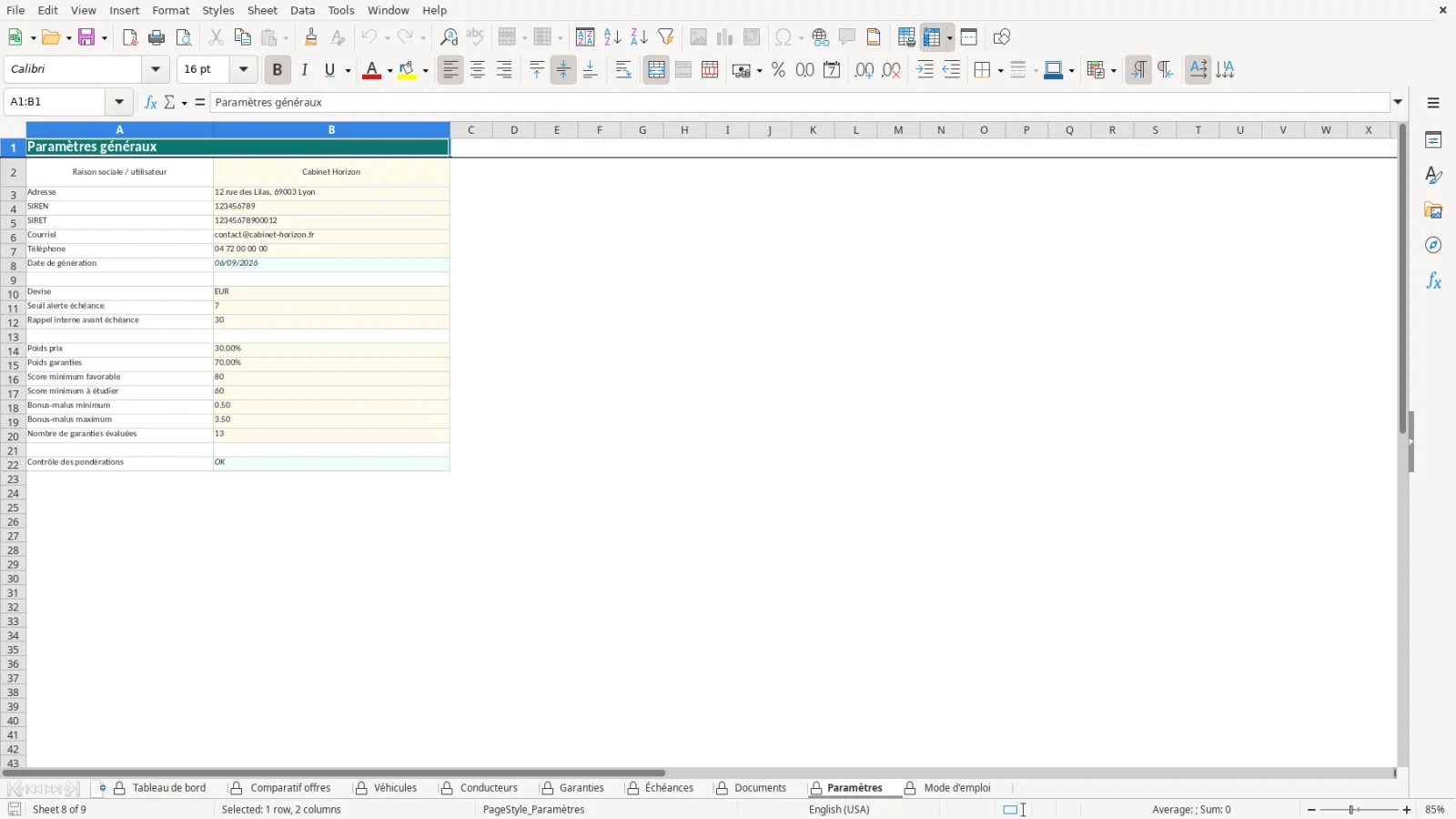Viewport: 1456px width, 819px height.
Task: Open borders dropdown arrow
Action: [1000, 70]
